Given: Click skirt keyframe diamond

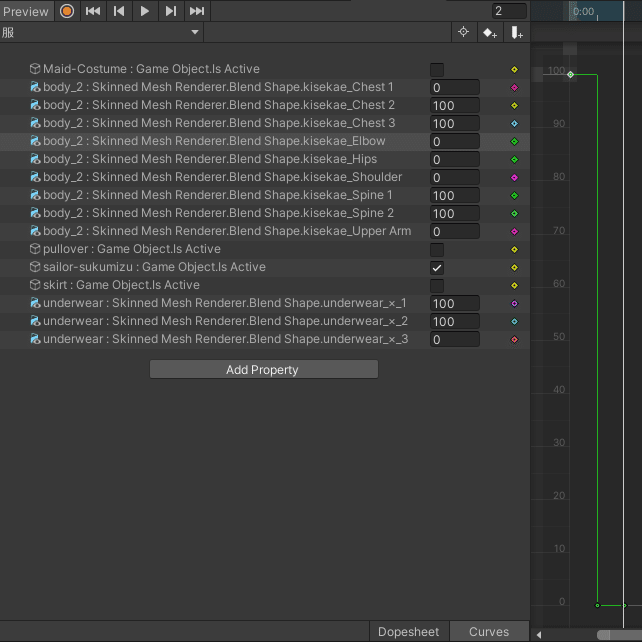Looking at the screenshot, I should pos(515,286).
